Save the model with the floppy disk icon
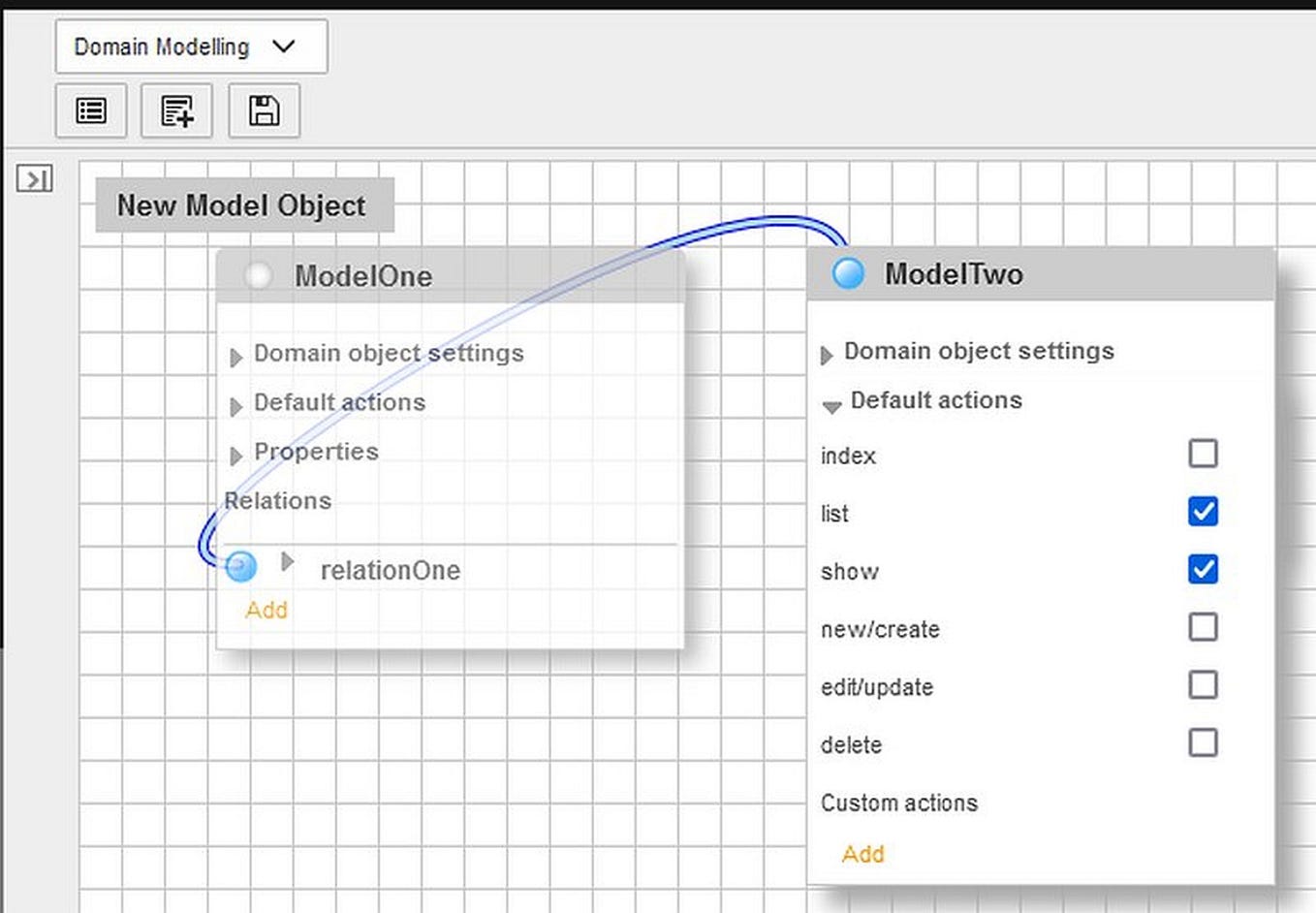 [x=263, y=110]
